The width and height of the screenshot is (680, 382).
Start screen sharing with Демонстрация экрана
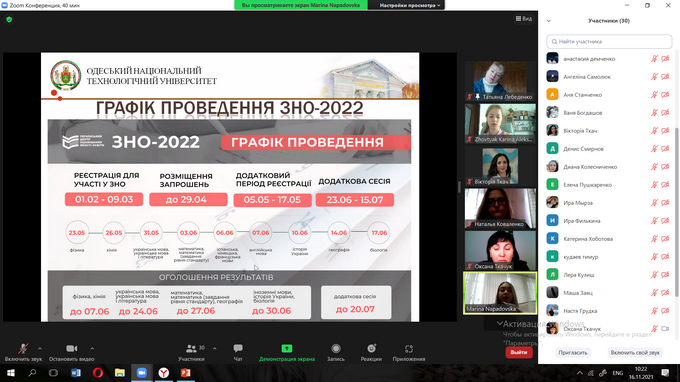pyautogui.click(x=287, y=349)
